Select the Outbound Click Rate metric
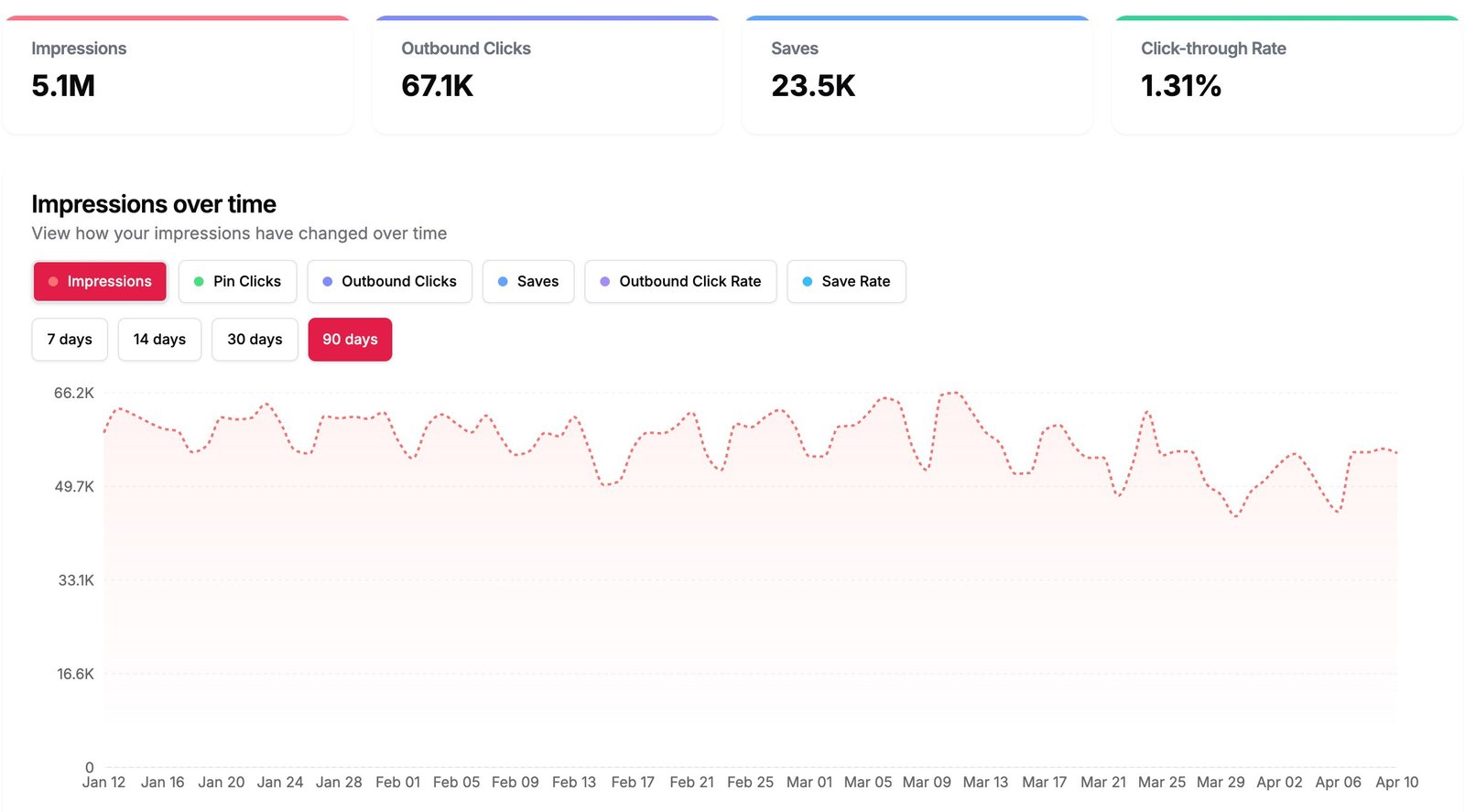1465x812 pixels. coord(680,281)
